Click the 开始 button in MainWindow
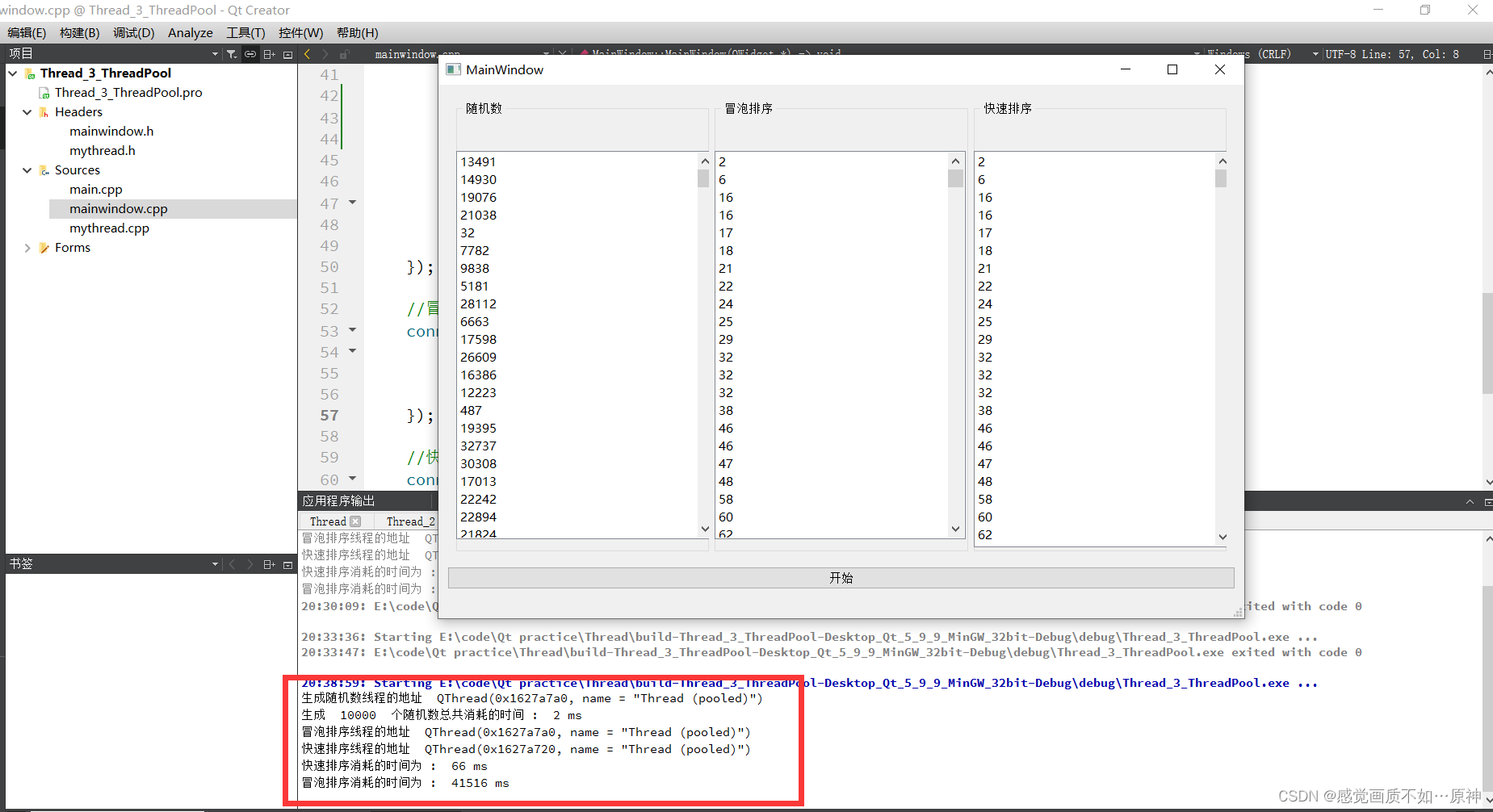This screenshot has height=812, width=1493. [841, 578]
